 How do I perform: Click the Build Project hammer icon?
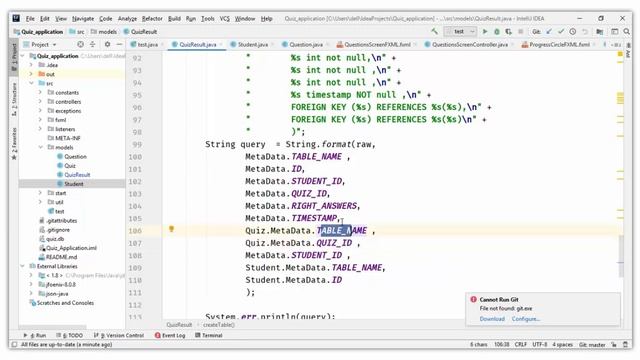pyautogui.click(x=434, y=31)
